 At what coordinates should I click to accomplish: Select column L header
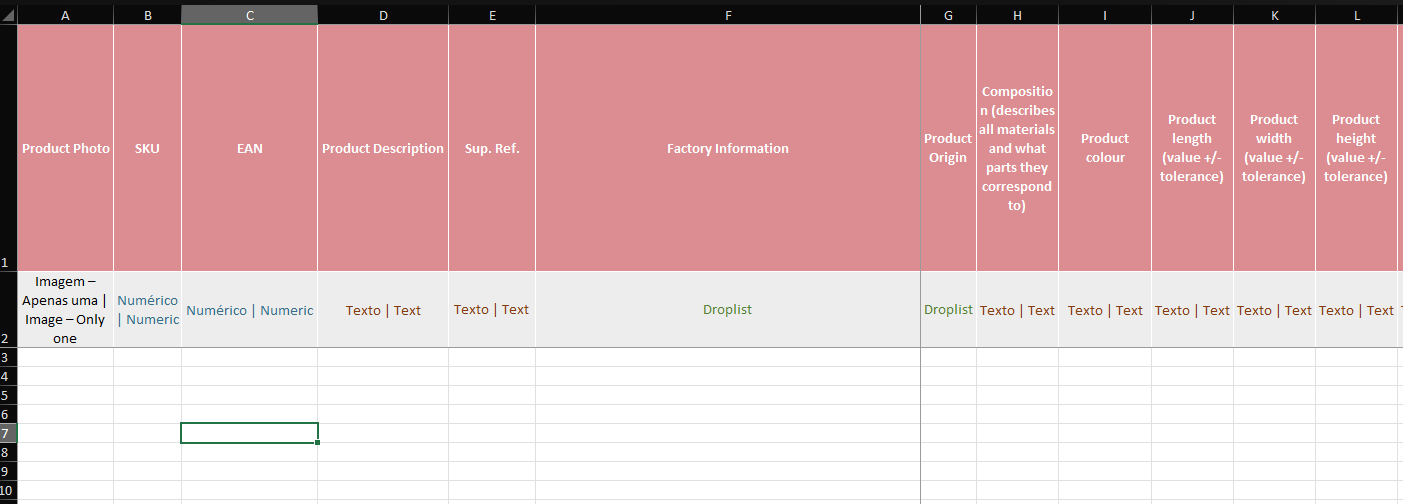pos(1356,15)
